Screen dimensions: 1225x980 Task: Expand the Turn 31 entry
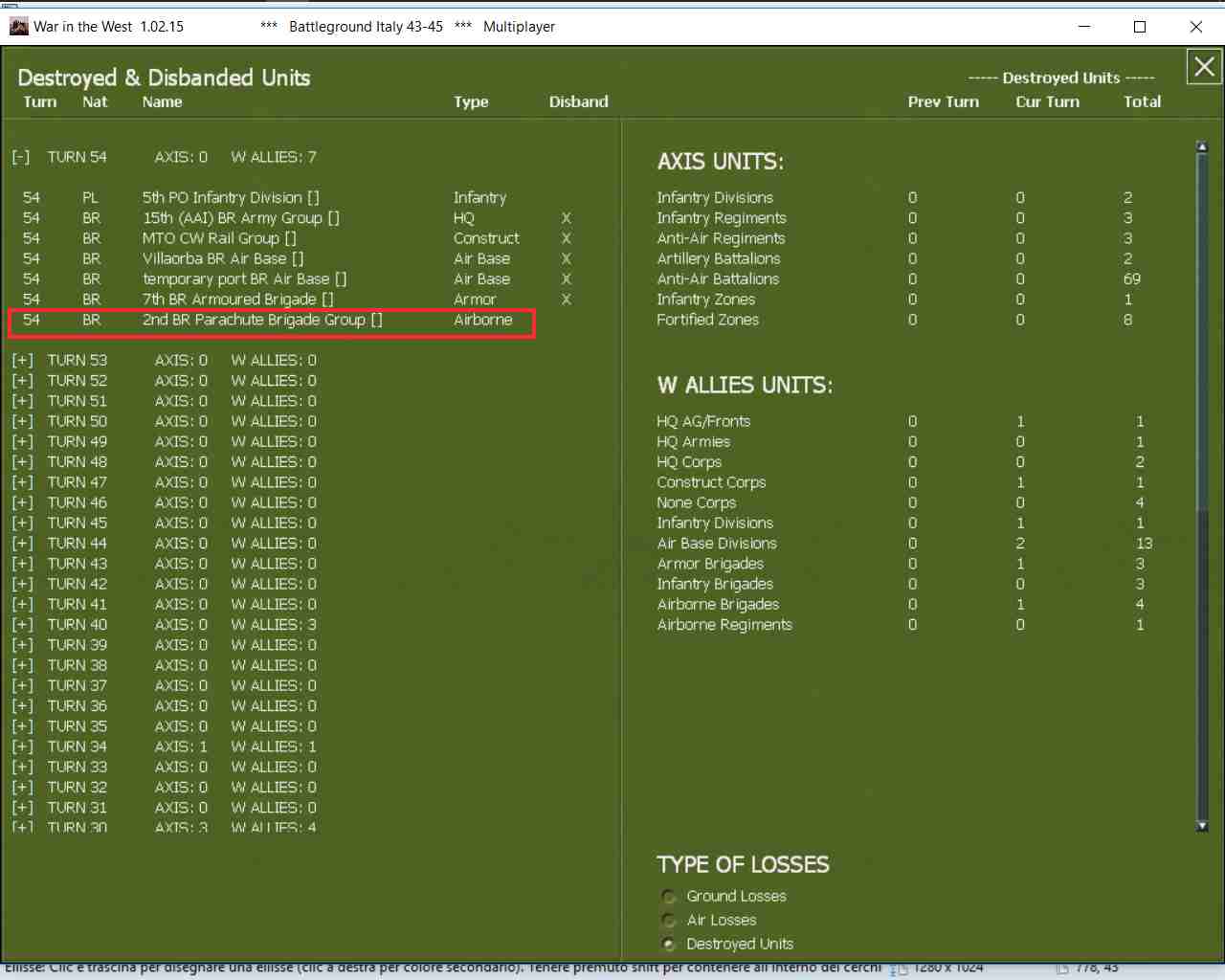point(22,808)
